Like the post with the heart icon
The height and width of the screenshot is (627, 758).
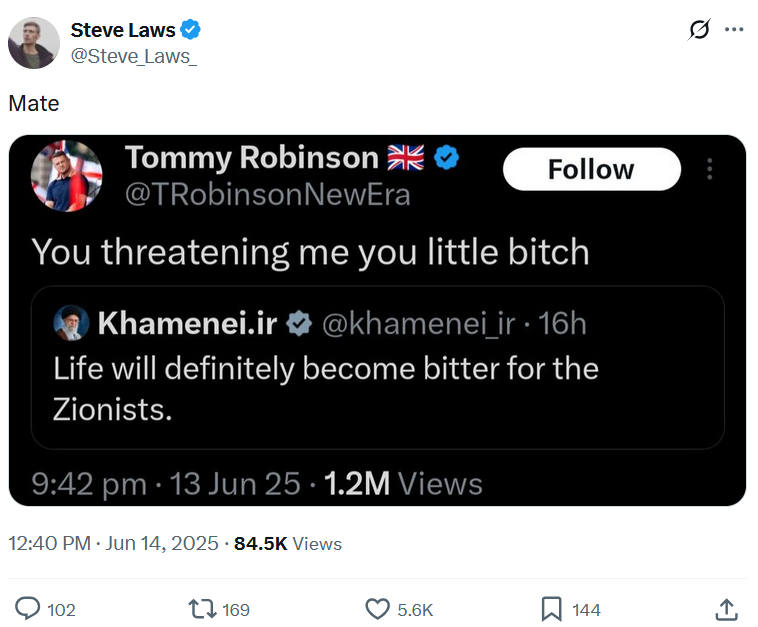[x=377, y=609]
